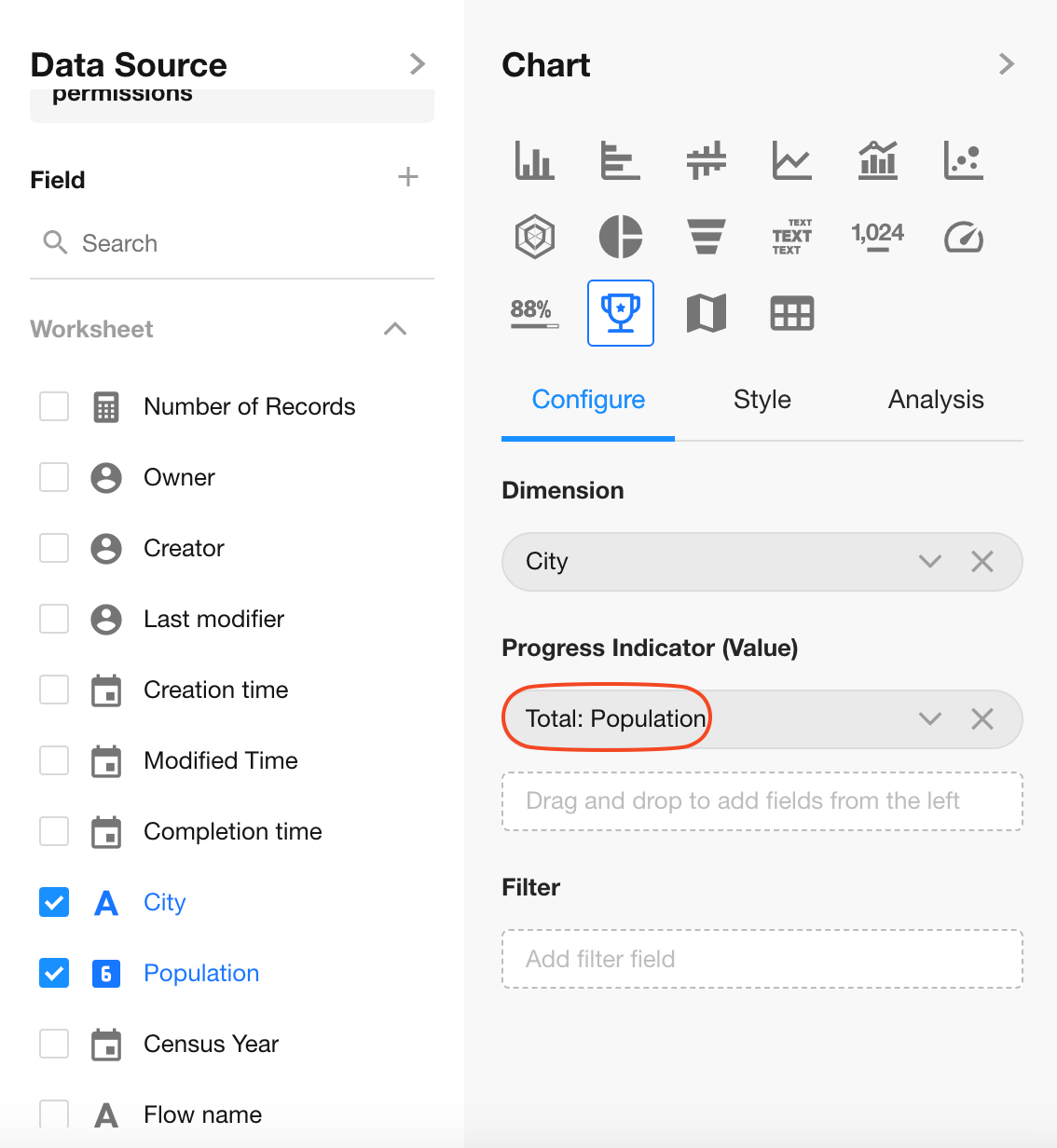Viewport: 1057px width, 1148px height.
Task: Choose the horizontal bar chart icon
Action: [x=620, y=160]
